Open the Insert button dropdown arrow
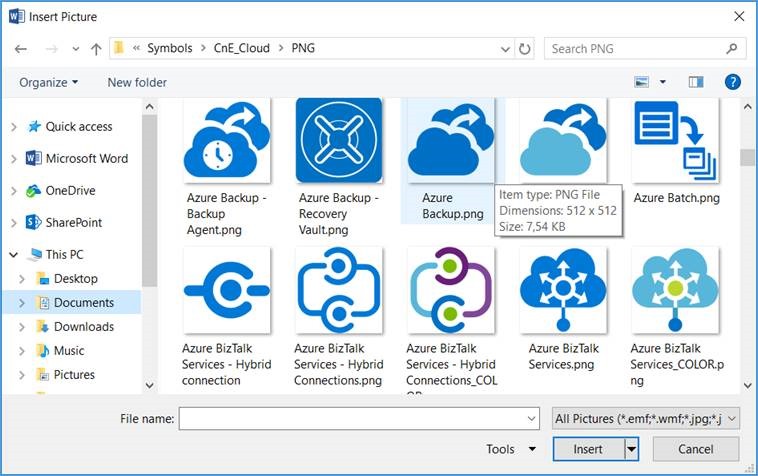Viewport: 758px width, 476px height. pos(631,449)
